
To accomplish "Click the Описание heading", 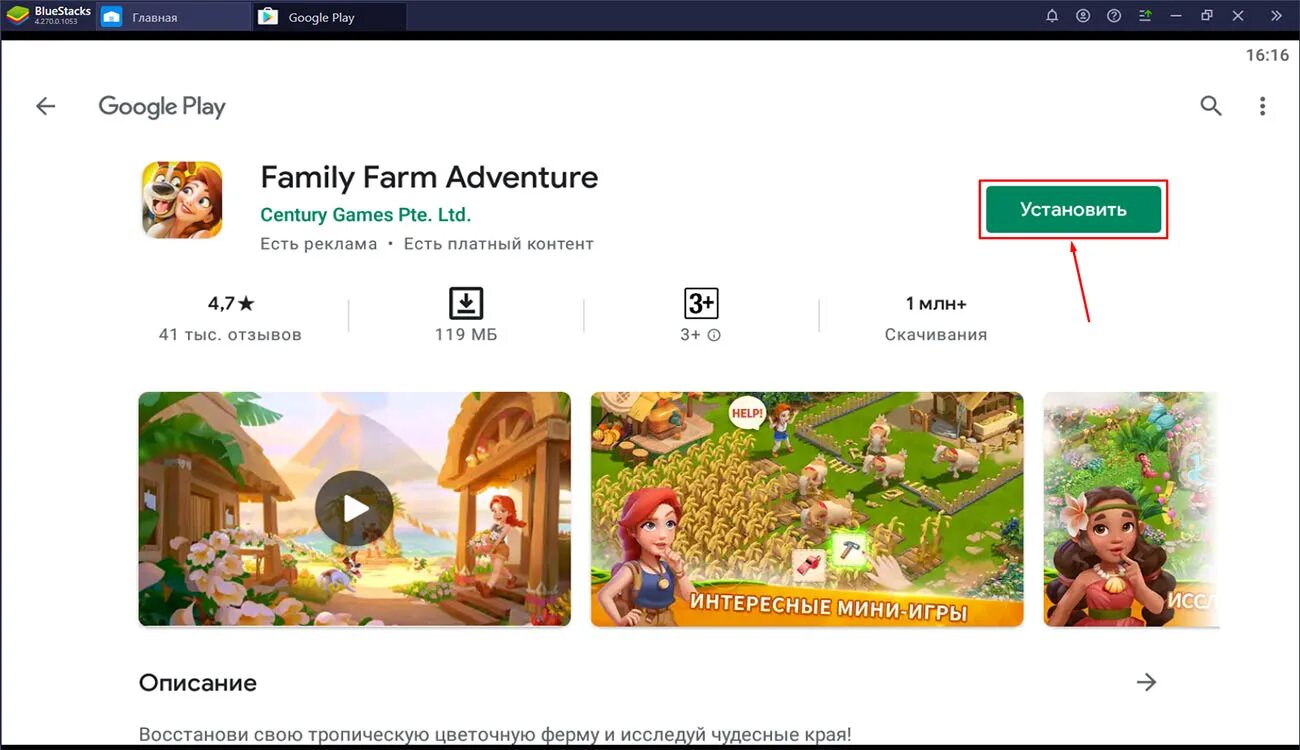I will tap(198, 683).
